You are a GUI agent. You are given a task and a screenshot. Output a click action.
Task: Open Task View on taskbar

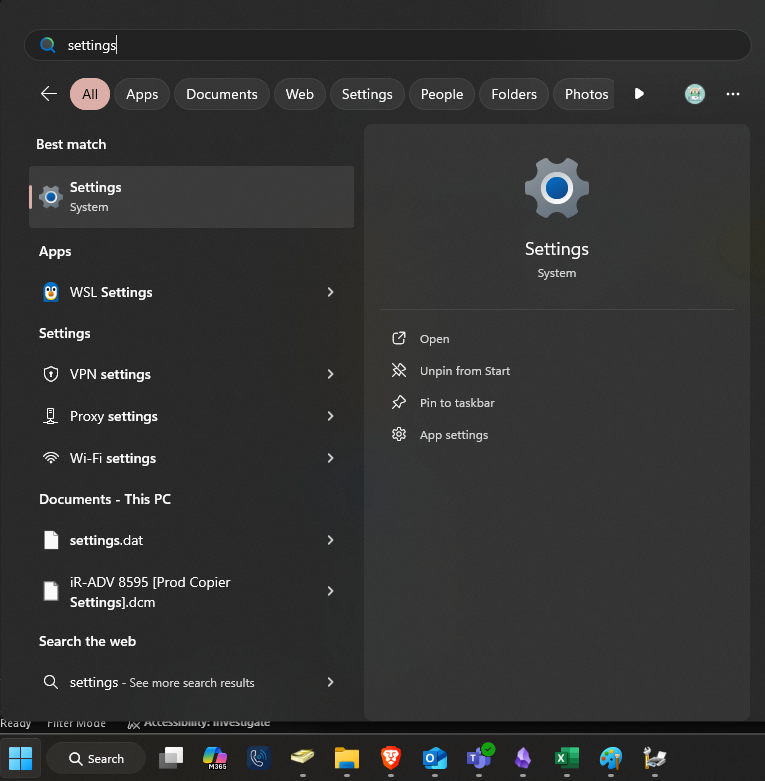171,758
